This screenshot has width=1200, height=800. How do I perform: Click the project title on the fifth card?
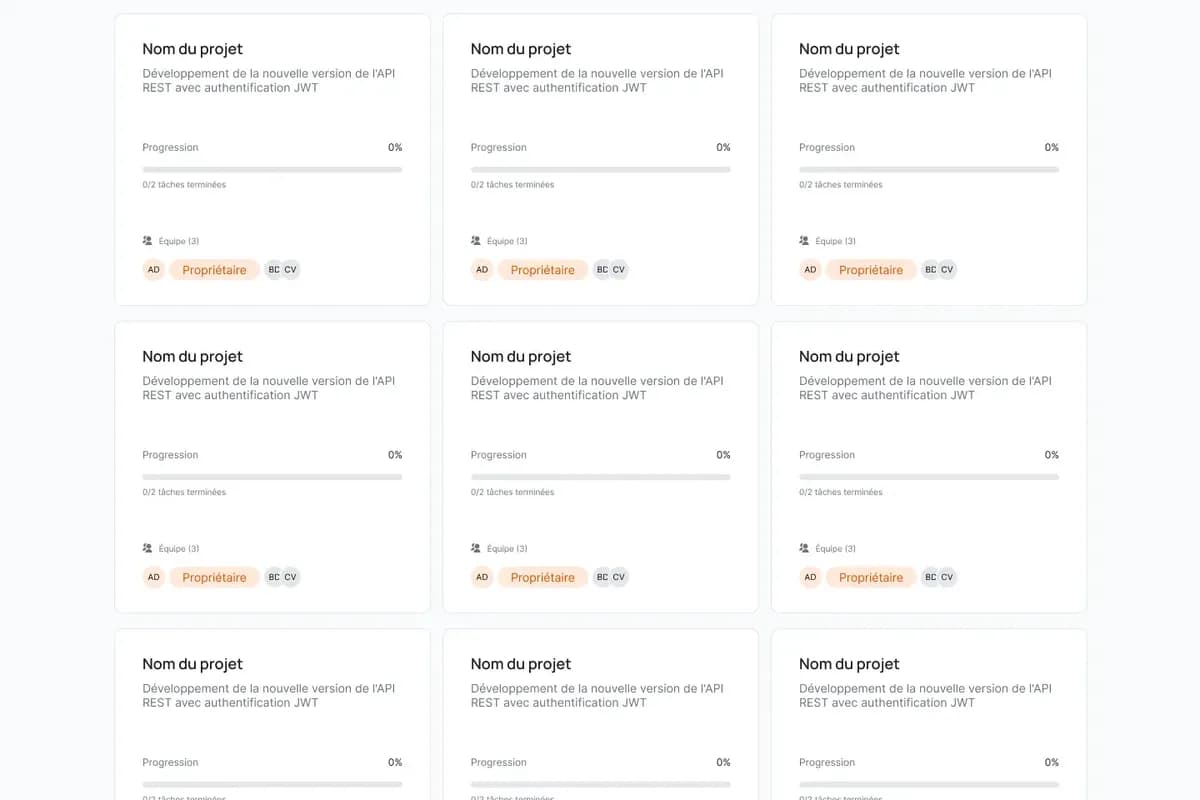[520, 356]
